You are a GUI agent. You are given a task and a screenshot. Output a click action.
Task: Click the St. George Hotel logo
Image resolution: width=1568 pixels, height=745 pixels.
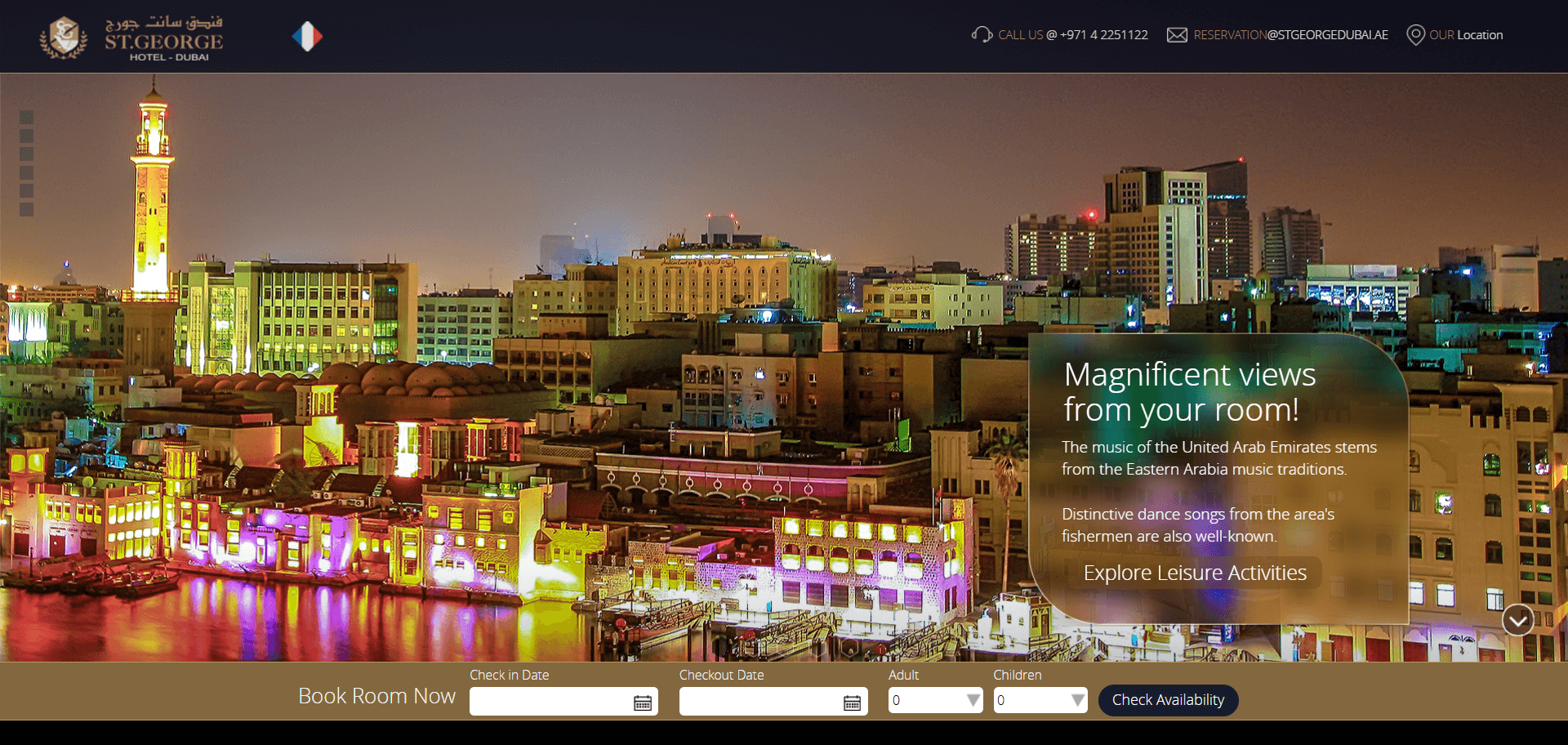tap(132, 38)
